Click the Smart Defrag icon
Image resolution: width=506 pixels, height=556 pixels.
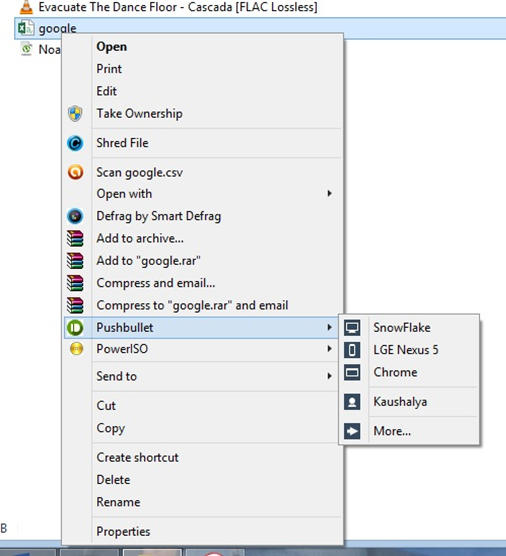pyautogui.click(x=75, y=216)
